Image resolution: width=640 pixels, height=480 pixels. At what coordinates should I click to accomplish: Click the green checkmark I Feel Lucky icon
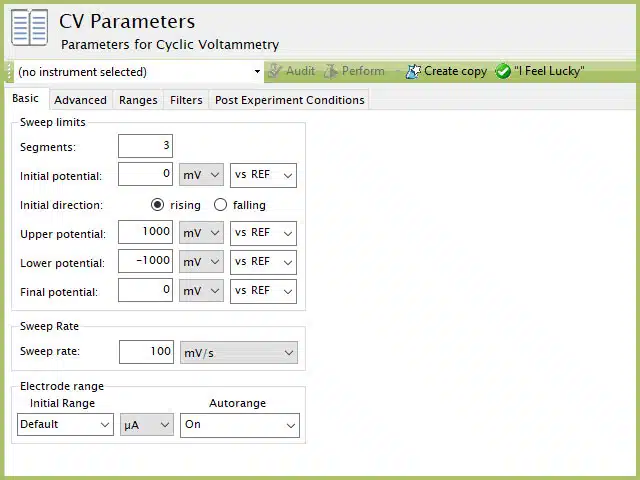click(x=503, y=71)
